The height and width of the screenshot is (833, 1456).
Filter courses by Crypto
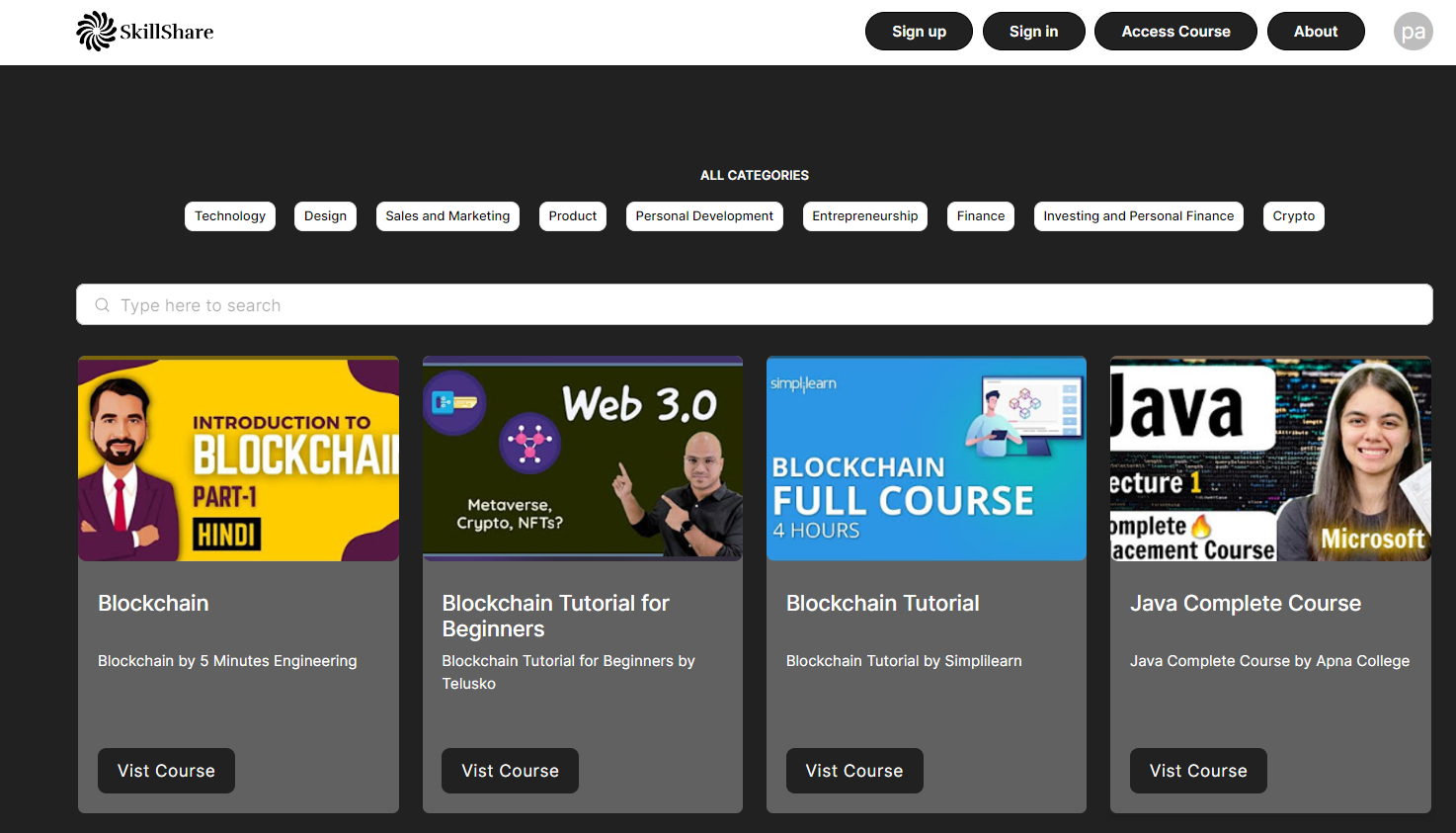pyautogui.click(x=1294, y=216)
